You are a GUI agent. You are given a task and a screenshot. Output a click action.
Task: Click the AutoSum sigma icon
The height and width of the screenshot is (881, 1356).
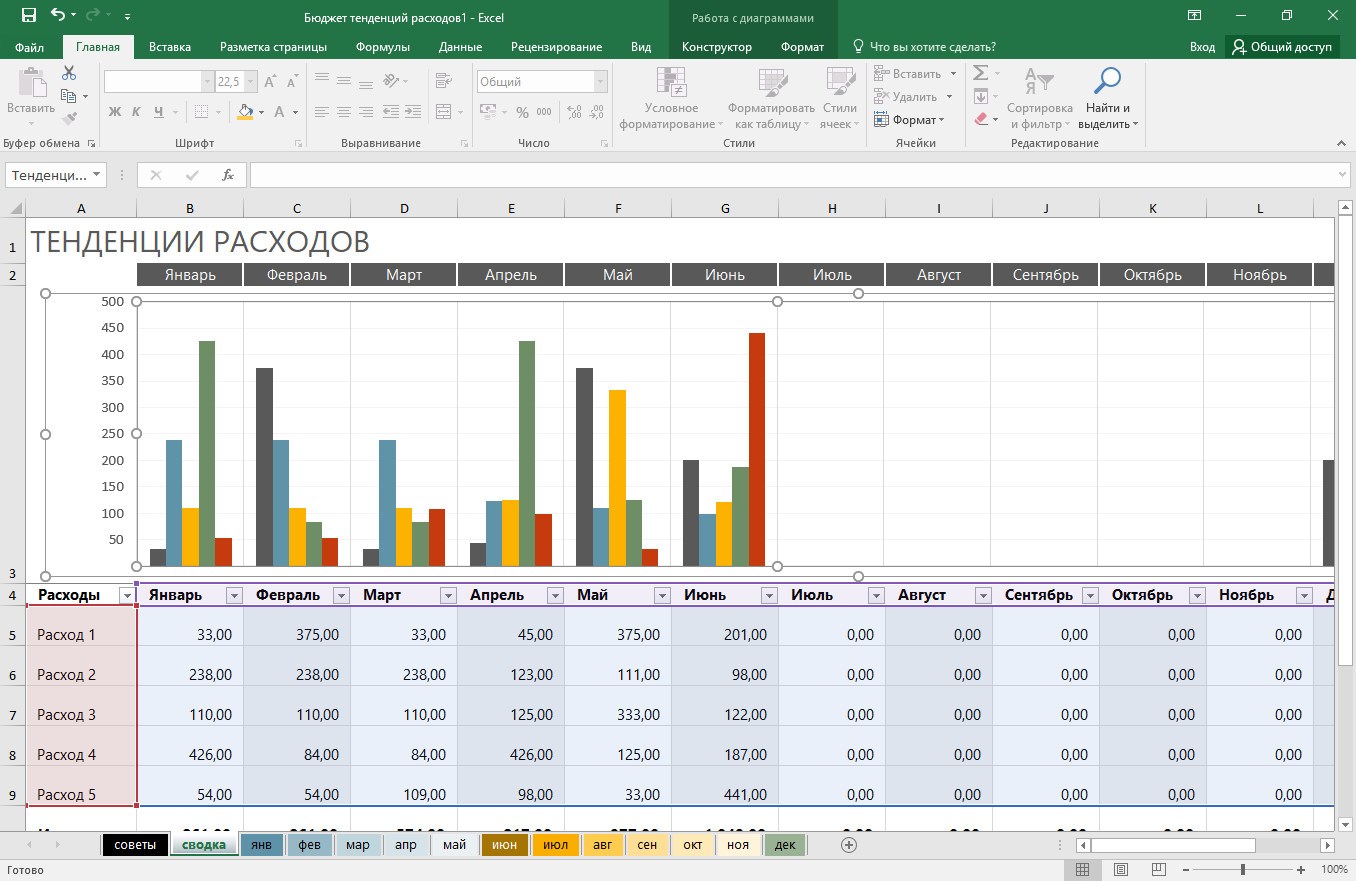point(981,73)
